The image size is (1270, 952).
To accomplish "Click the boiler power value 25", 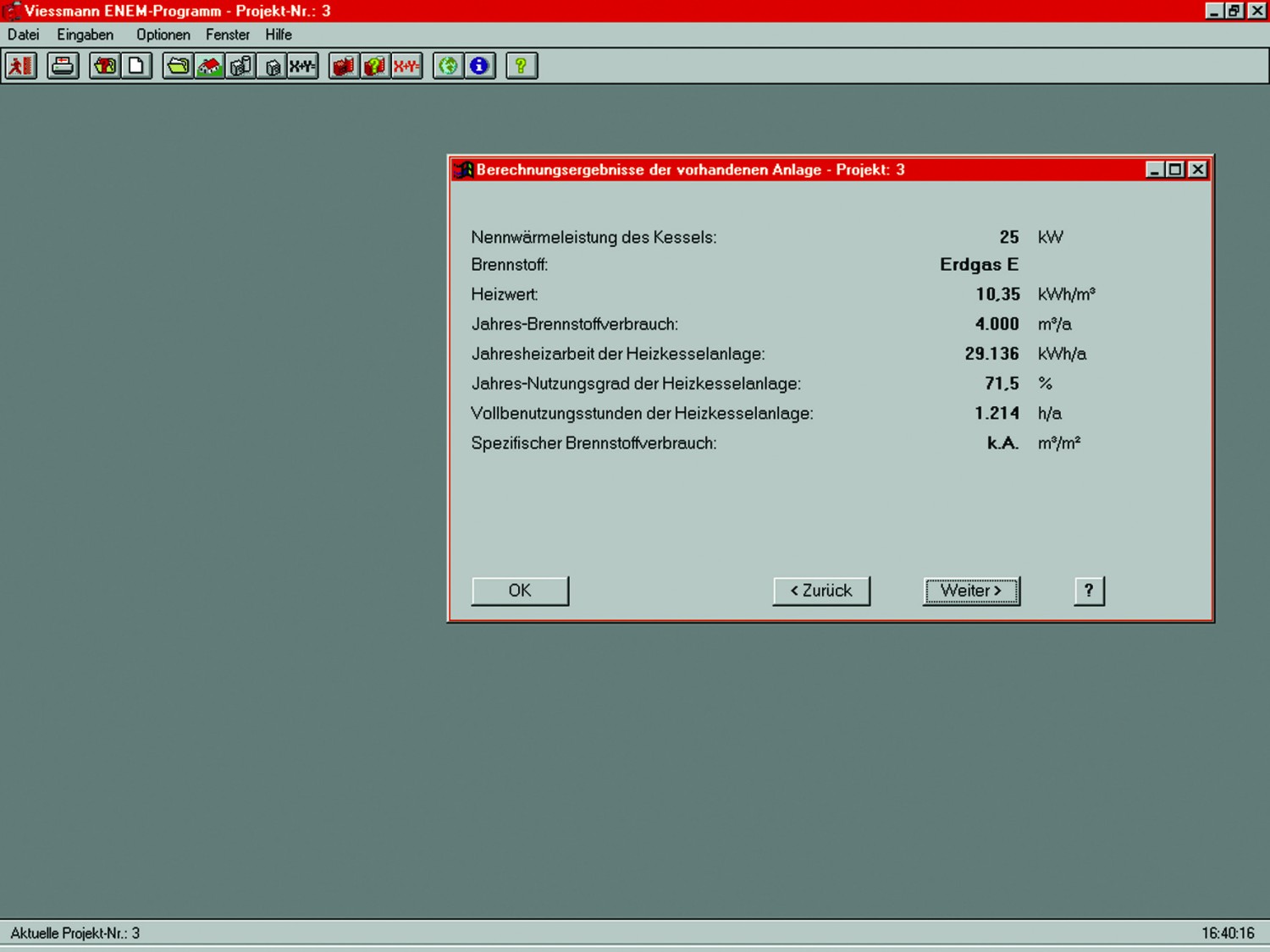I will [x=1008, y=237].
